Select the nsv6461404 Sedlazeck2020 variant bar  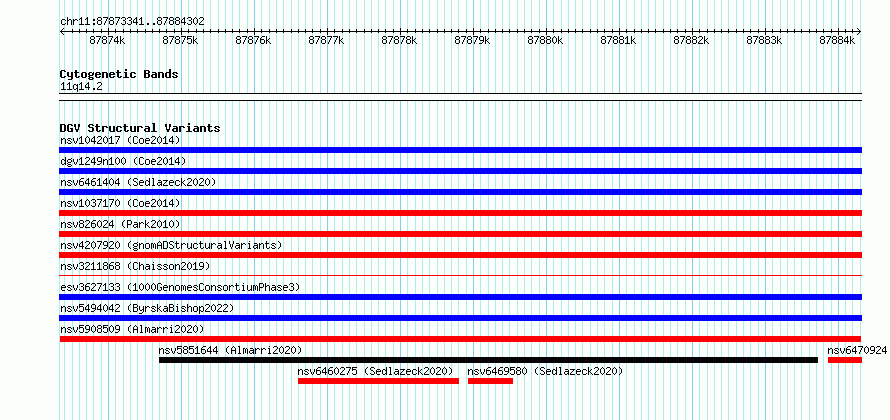pos(460,192)
